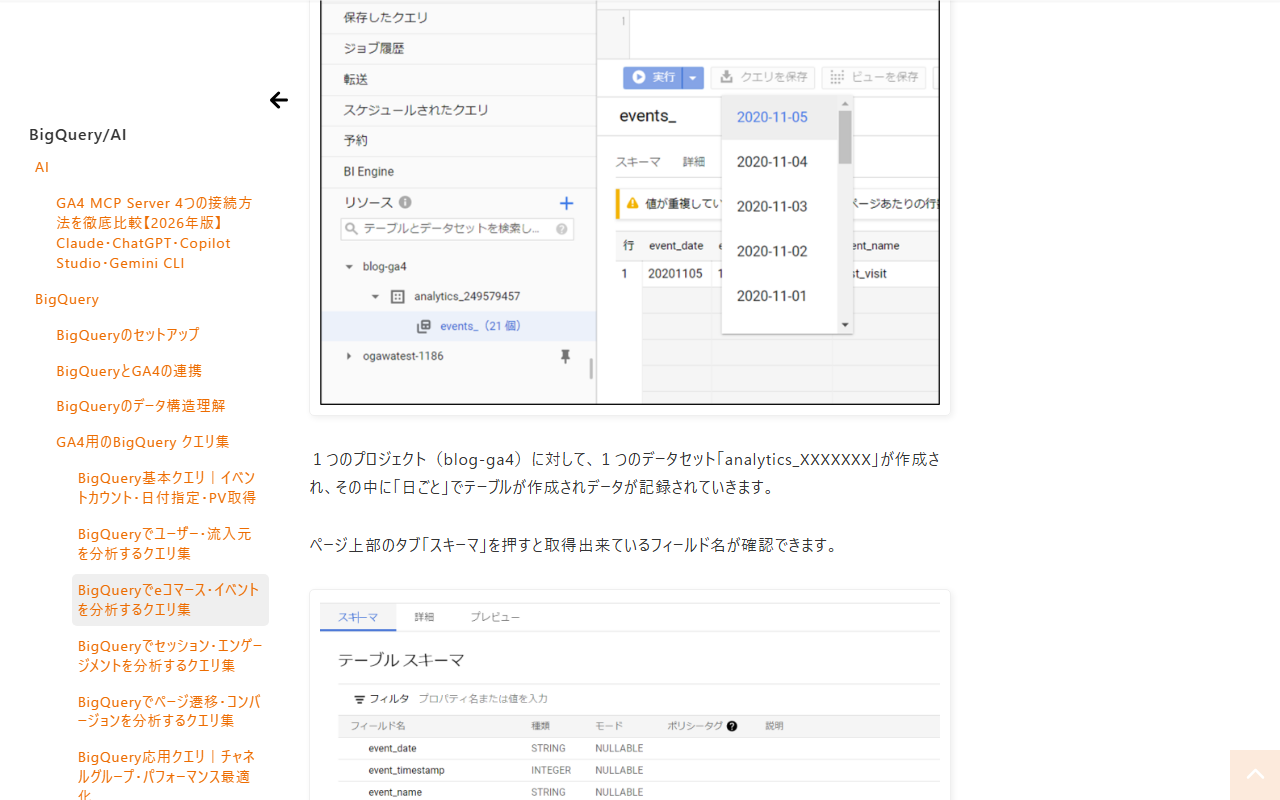Click the scroll-to-top arrow button
Screen dimensions: 1280x800
click(1255, 775)
